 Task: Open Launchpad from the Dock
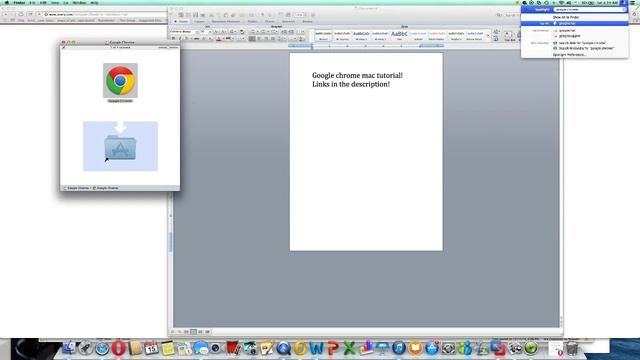pos(85,348)
